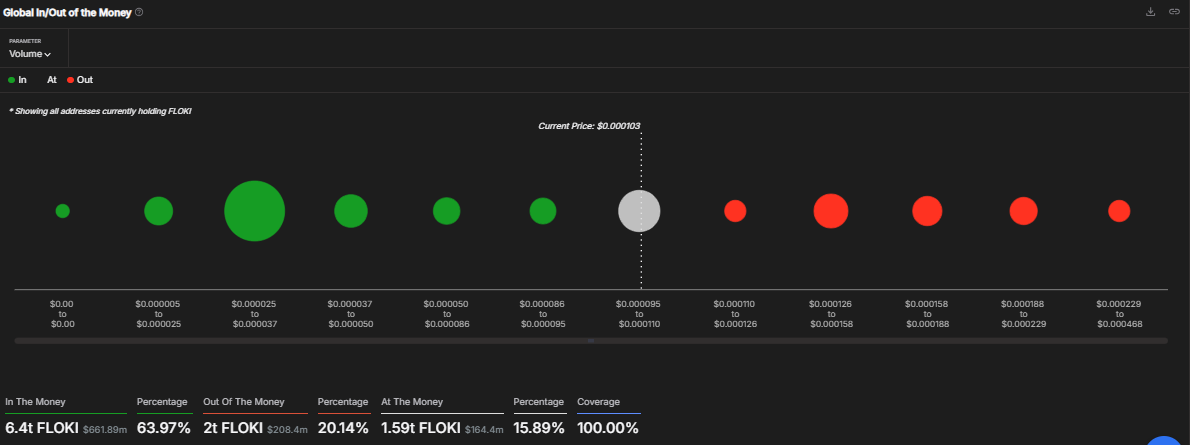Toggle the Out legend series

coord(80,80)
